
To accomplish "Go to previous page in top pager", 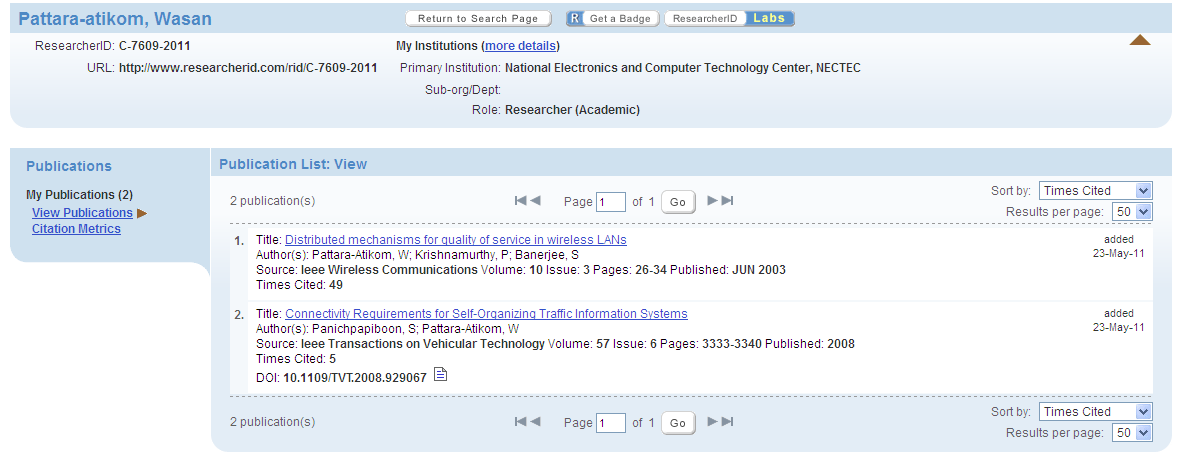I will (x=535, y=200).
